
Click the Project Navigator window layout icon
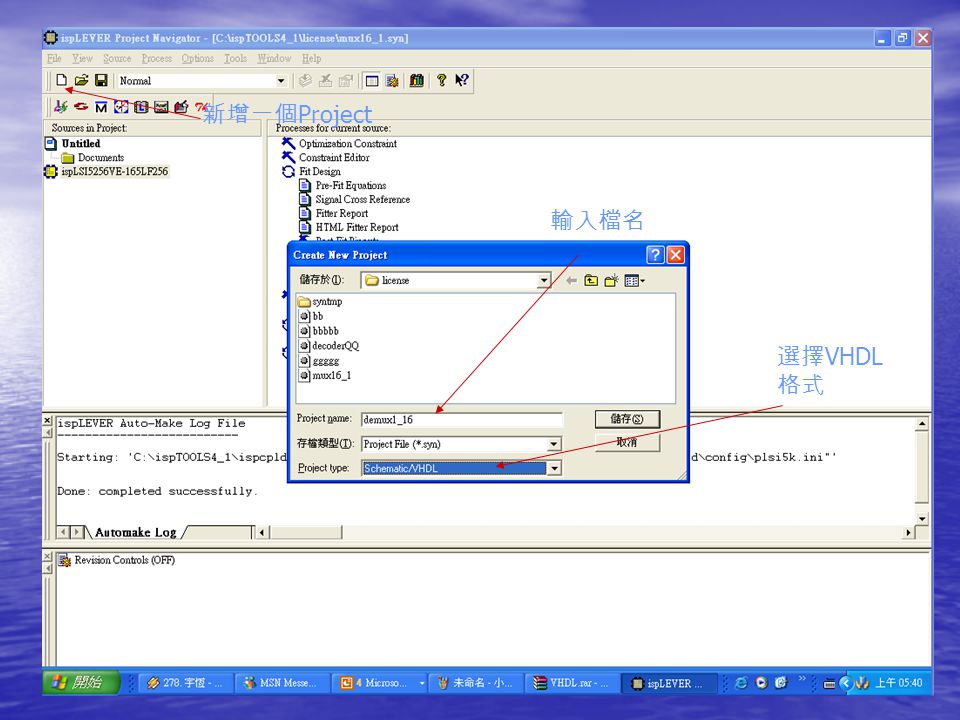tap(372, 81)
